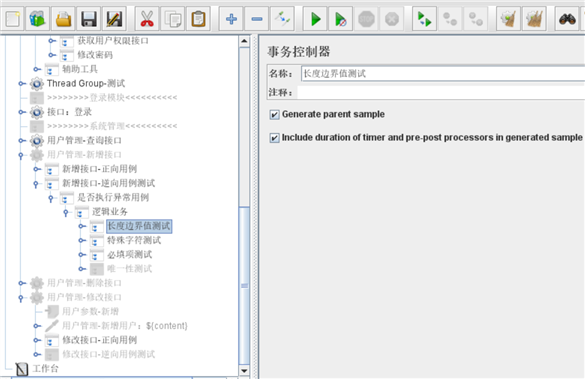Viewport: 585px width, 379px height.
Task: Select the 辅助工具 tree node
Action: click(x=79, y=69)
